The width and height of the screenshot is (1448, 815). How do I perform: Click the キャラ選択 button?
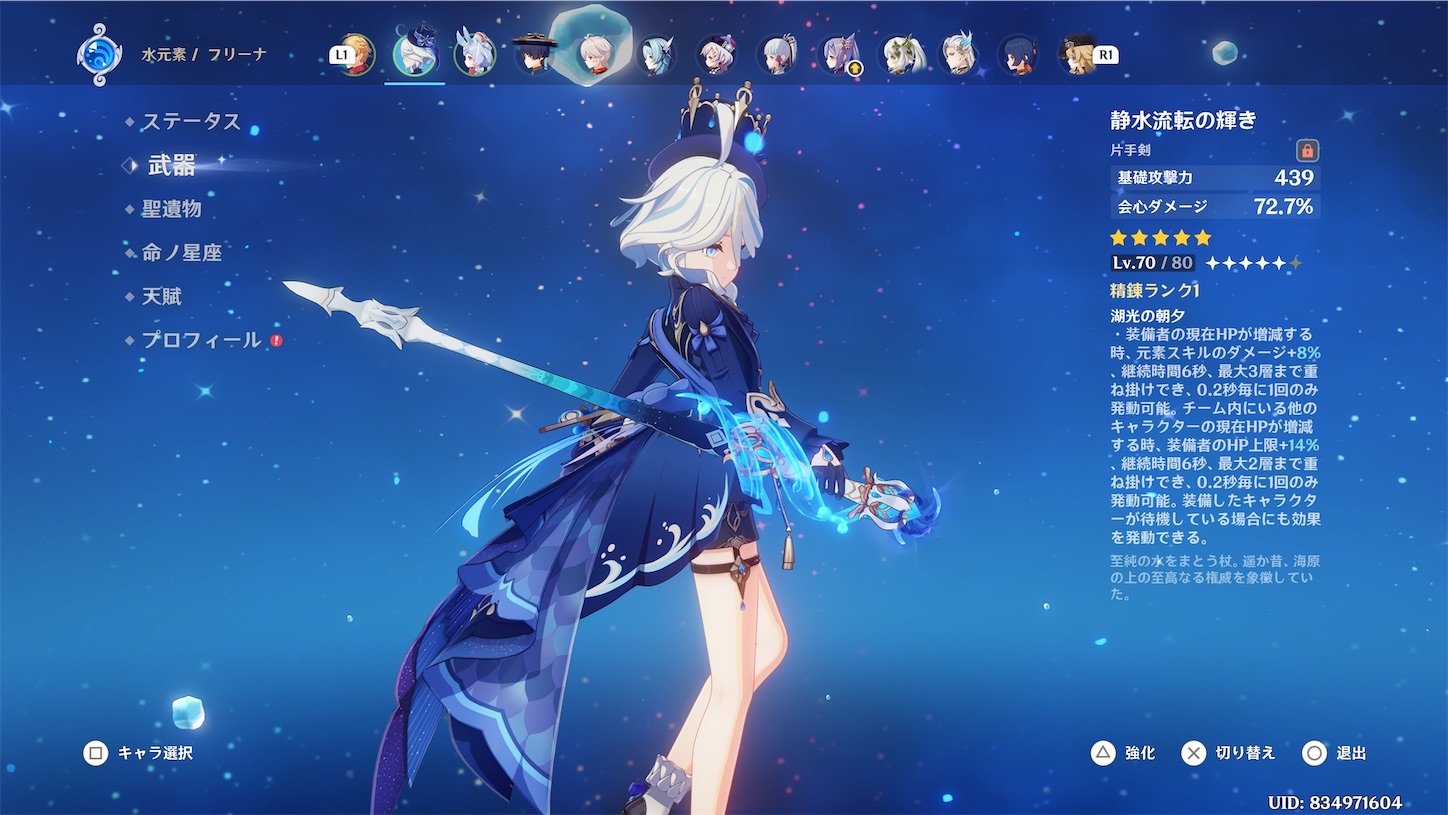click(x=138, y=753)
